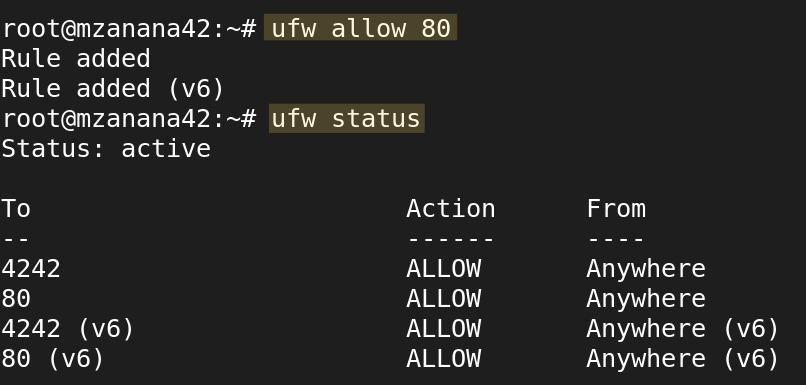The image size is (806, 385).
Task: Click 'Anywhere' in the 4242 row
Action: pyautogui.click(x=646, y=269)
